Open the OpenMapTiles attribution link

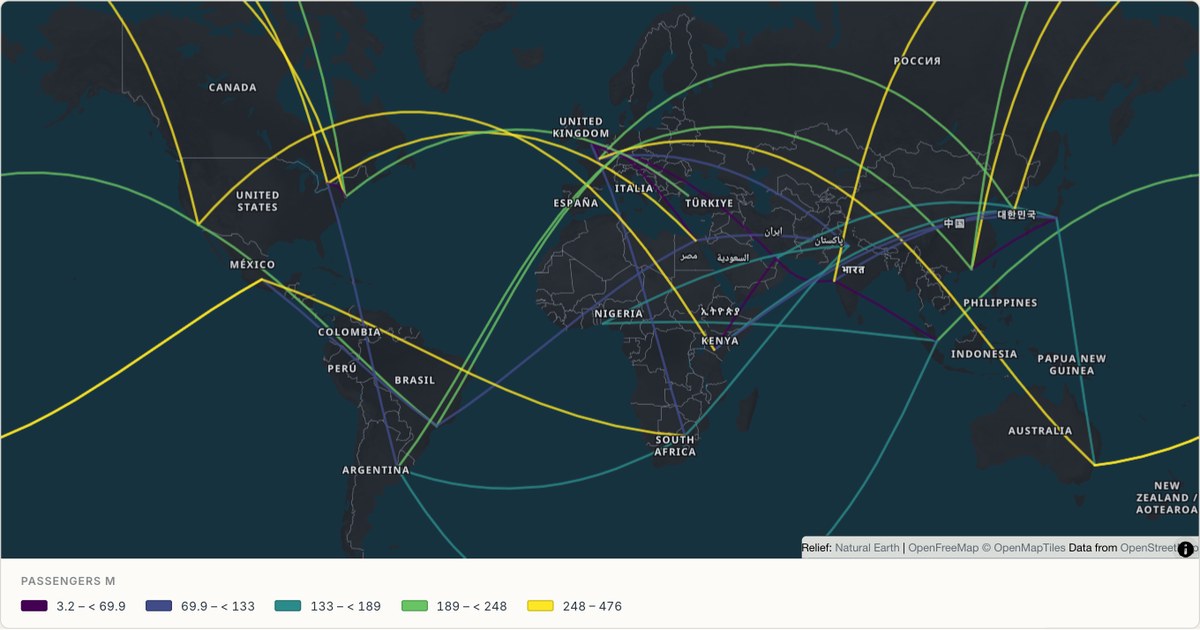[x=1029, y=548]
